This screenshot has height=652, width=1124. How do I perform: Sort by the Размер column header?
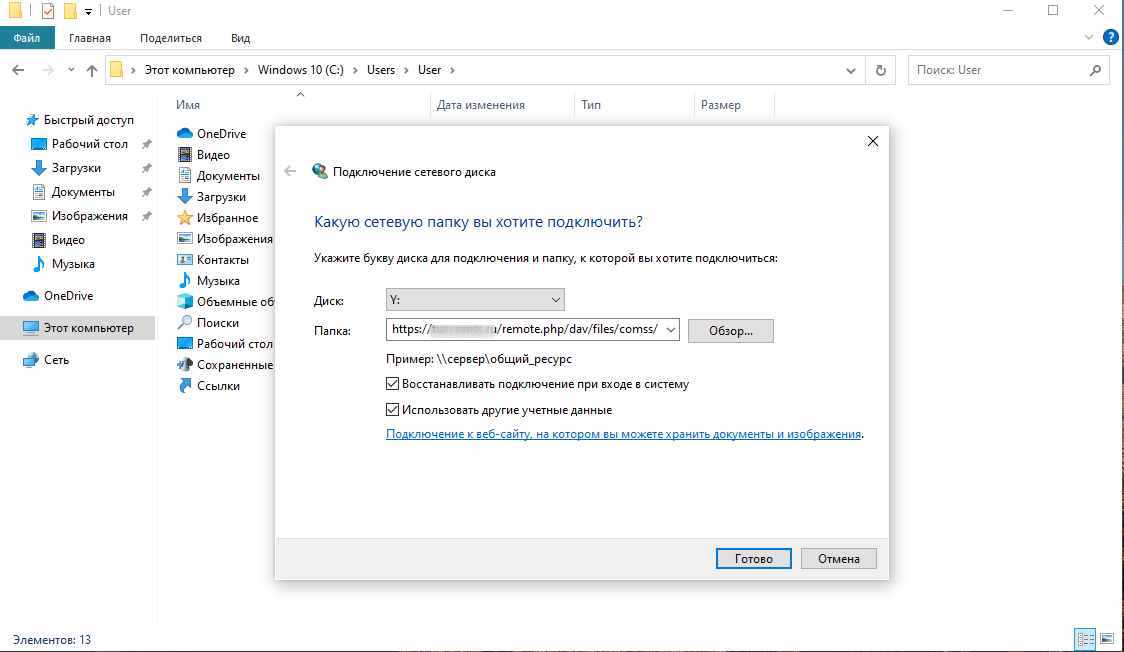tap(720, 105)
